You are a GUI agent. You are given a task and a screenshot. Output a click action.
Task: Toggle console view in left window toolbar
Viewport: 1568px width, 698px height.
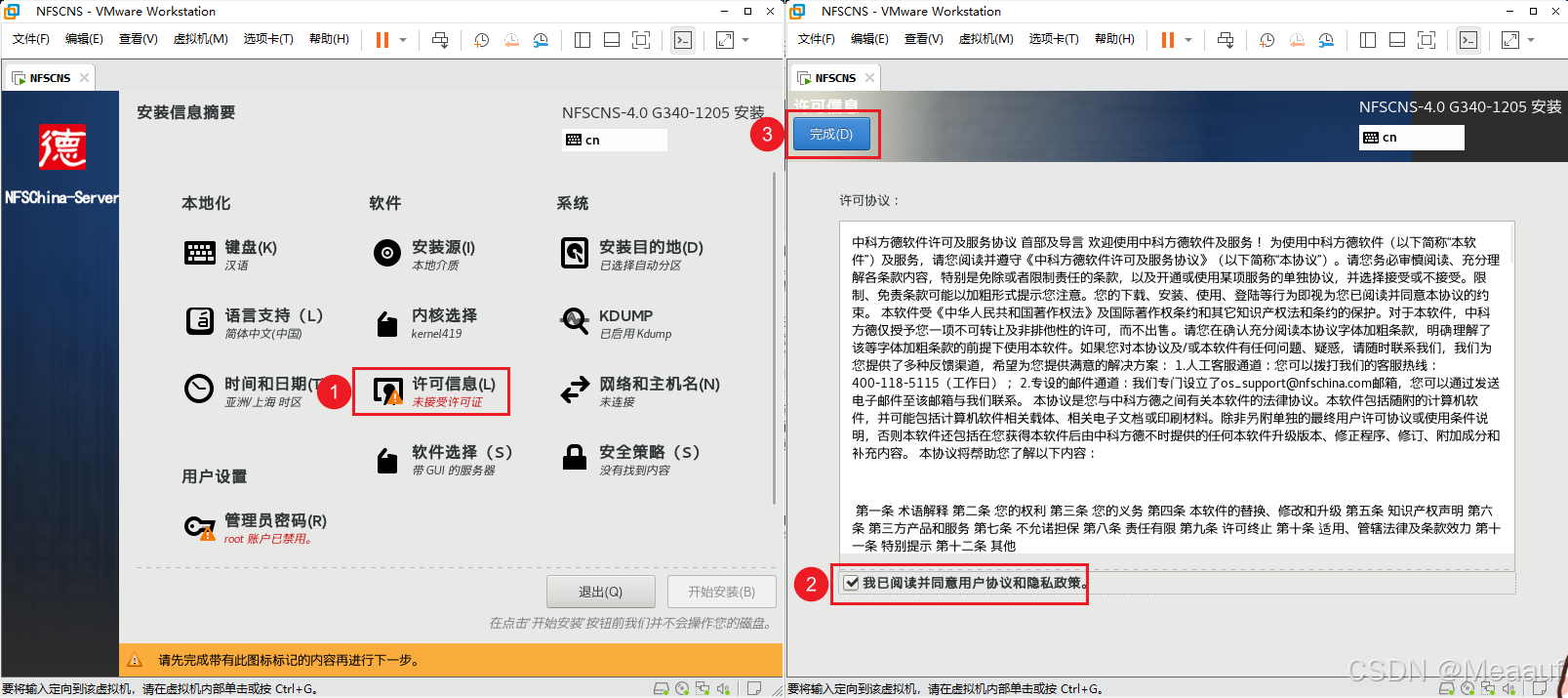(683, 40)
